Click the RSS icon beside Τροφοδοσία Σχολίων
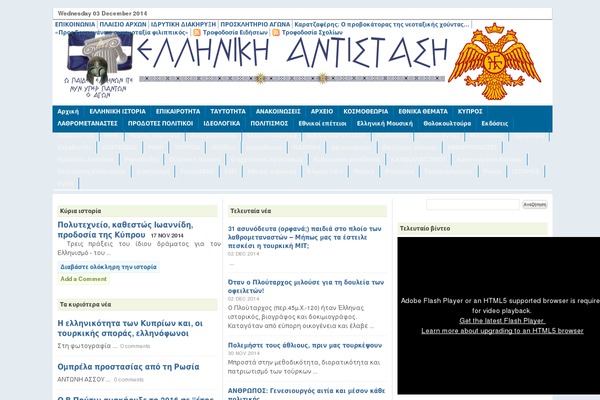Viewport: 600px width, 400px height. pos(276,33)
